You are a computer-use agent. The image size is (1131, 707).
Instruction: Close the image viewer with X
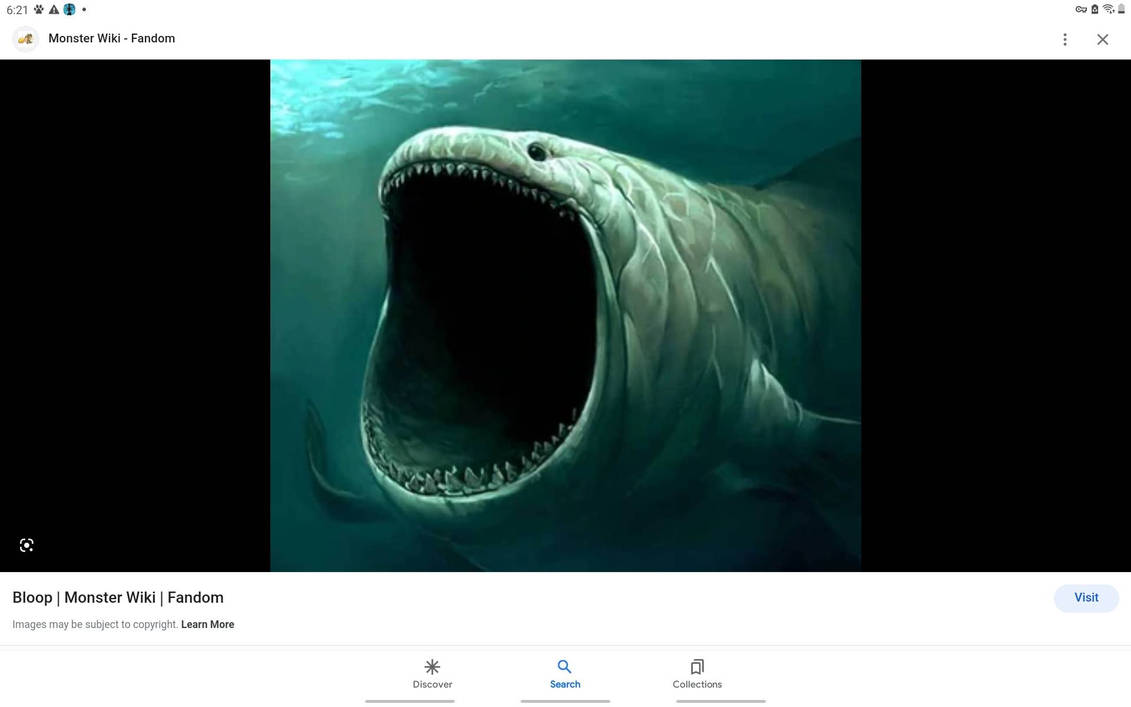(x=1102, y=40)
